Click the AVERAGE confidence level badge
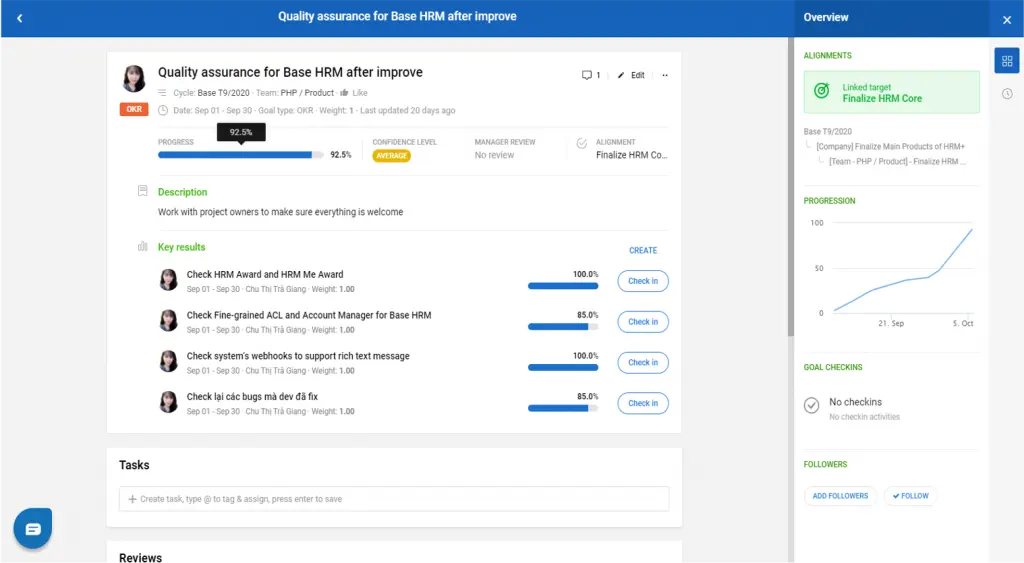Viewport: 1024px width, 563px height. coord(391,156)
